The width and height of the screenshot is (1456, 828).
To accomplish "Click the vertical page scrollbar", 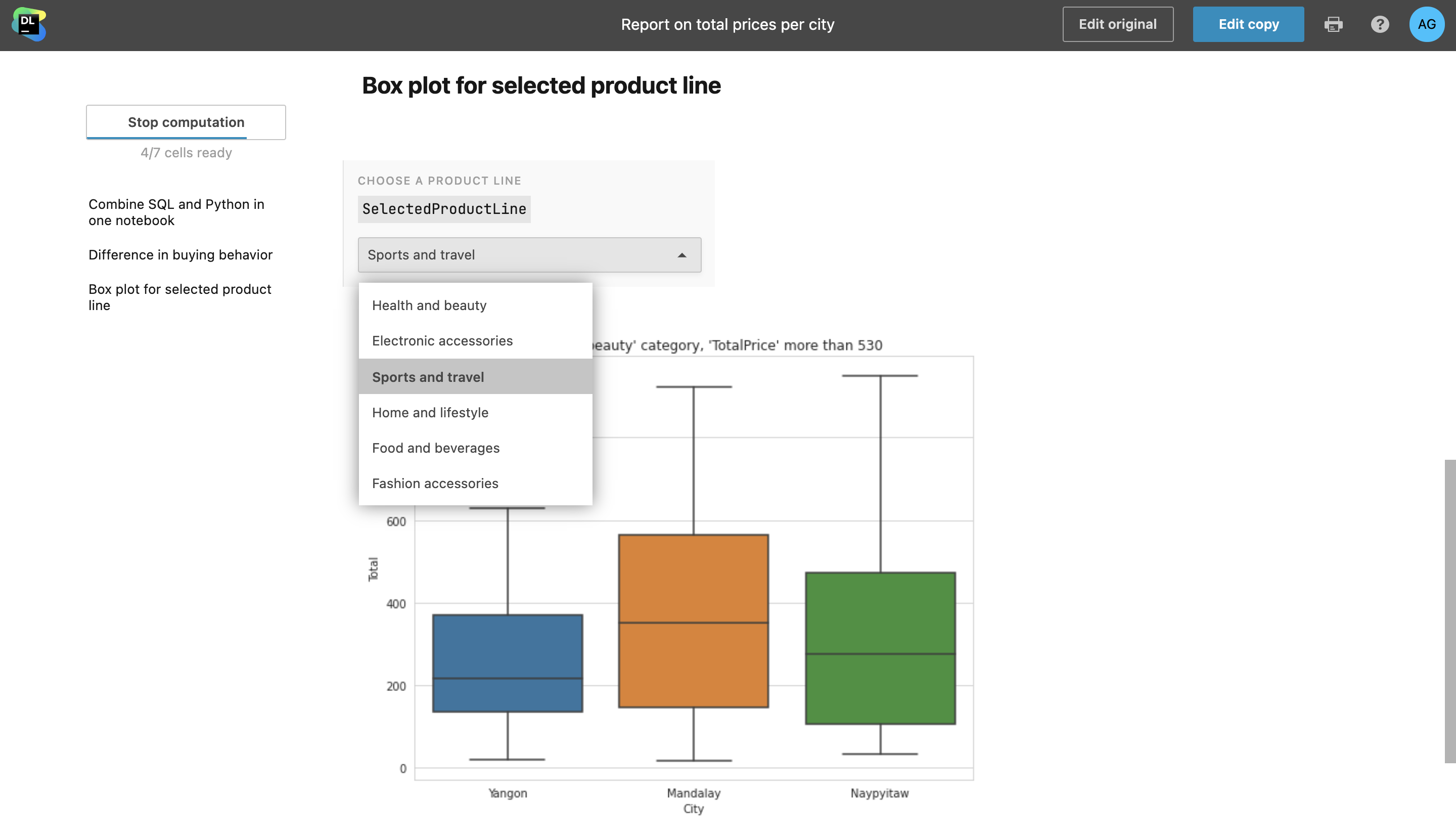I will coord(1450,611).
